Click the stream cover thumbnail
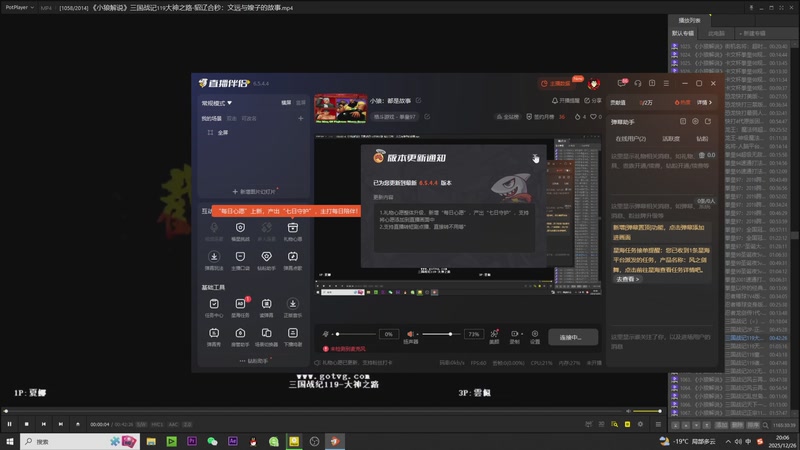This screenshot has width=800, height=450. click(x=340, y=109)
